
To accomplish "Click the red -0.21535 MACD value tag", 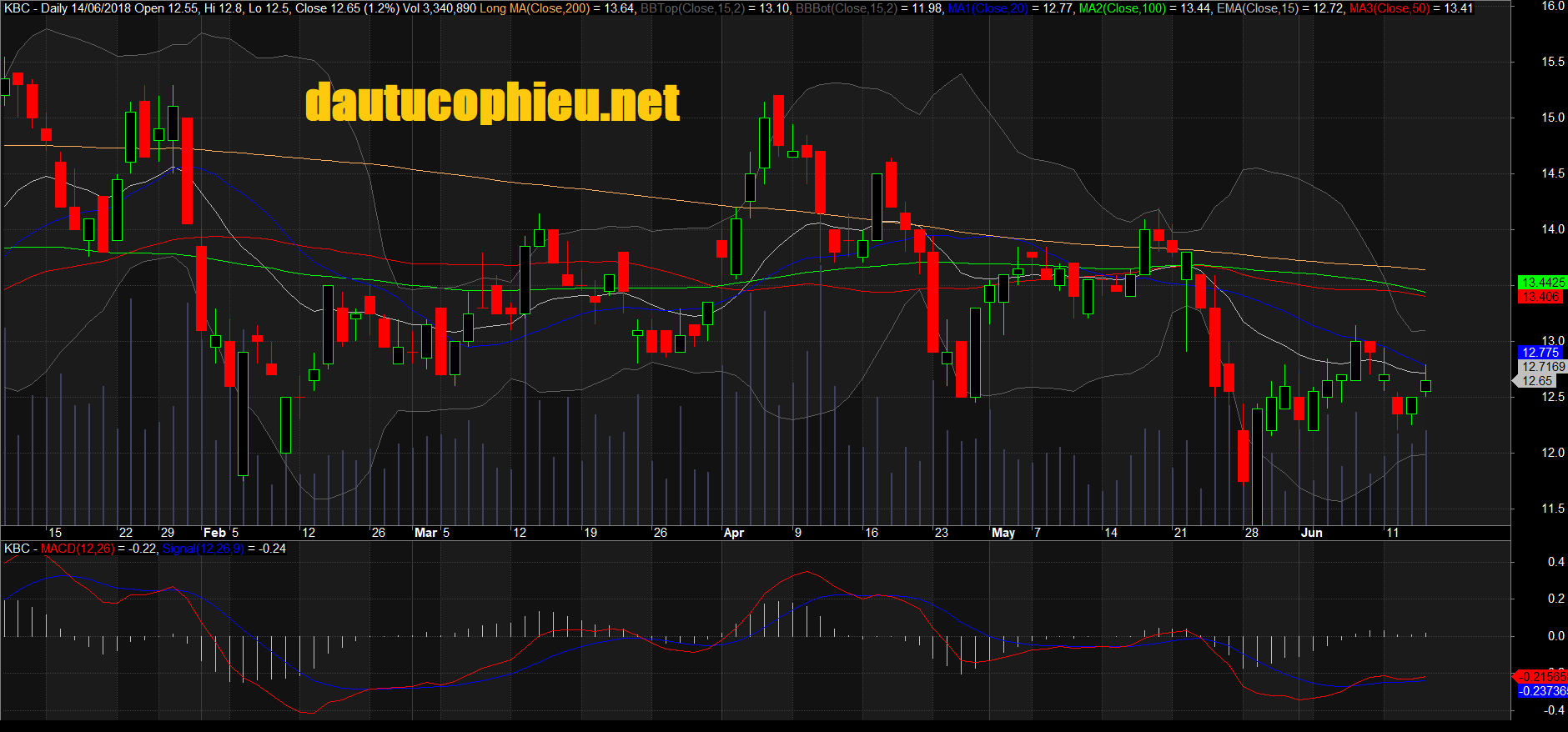I will pyautogui.click(x=1542, y=676).
